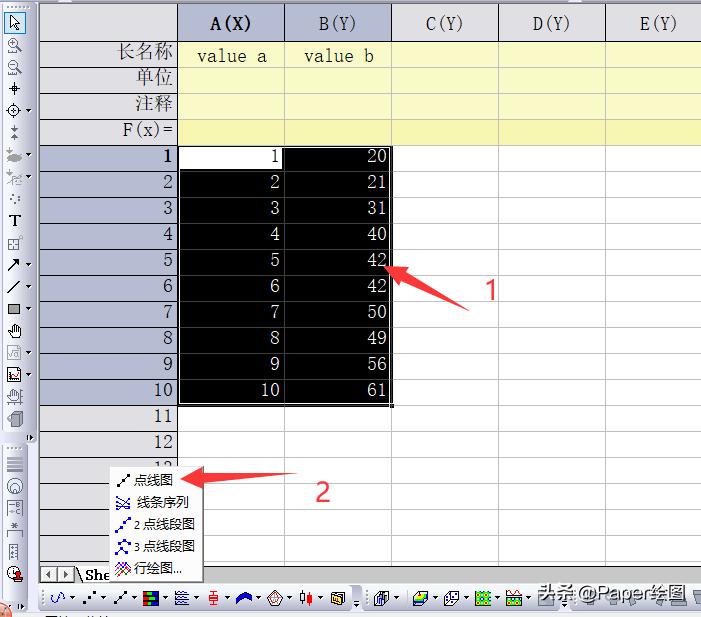The height and width of the screenshot is (617, 701).
Task: Click column header B(Y)
Action: point(338,23)
